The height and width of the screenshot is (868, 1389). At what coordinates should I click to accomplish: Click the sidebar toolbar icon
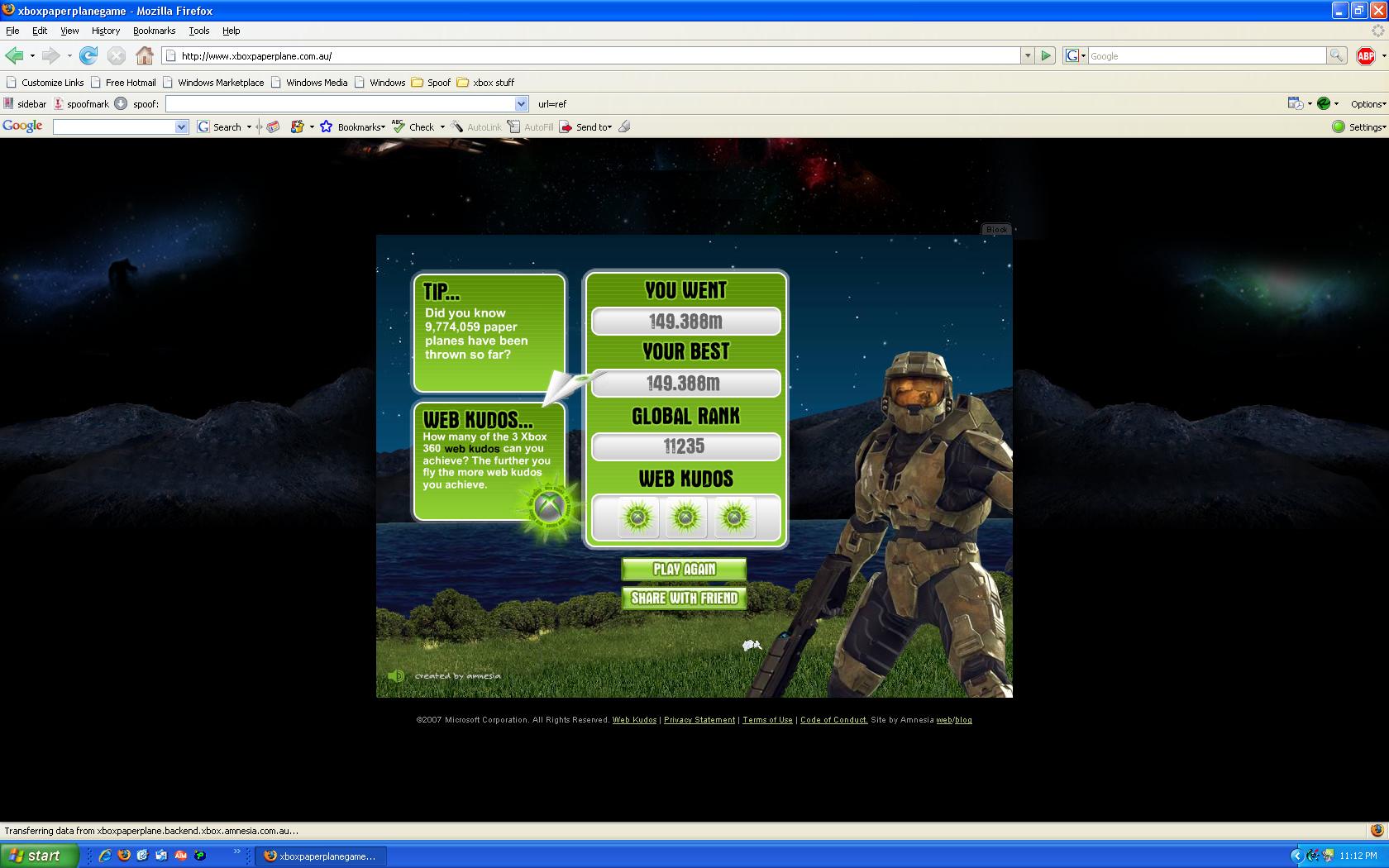tap(8, 103)
